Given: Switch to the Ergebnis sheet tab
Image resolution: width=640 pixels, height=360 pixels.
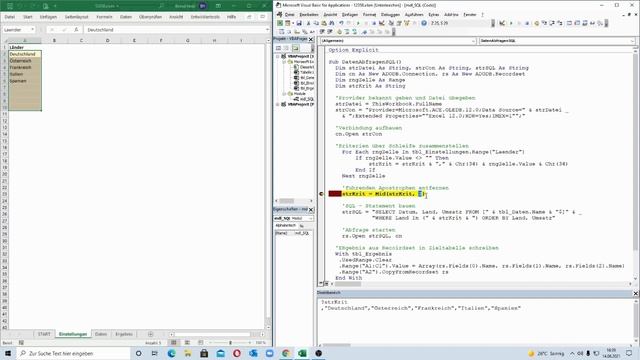Looking at the screenshot, I should (x=124, y=334).
